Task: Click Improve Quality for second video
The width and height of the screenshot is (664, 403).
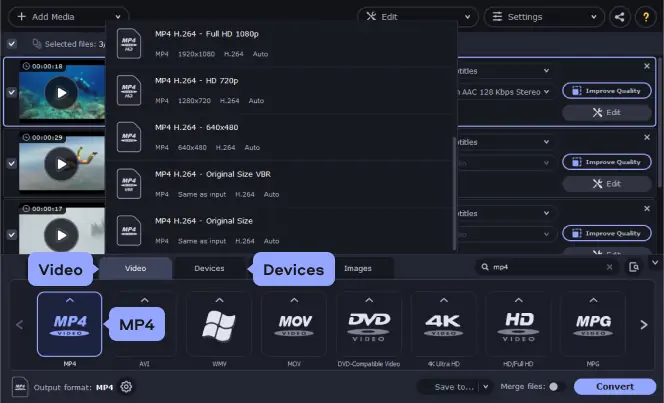Action: click(x=607, y=162)
